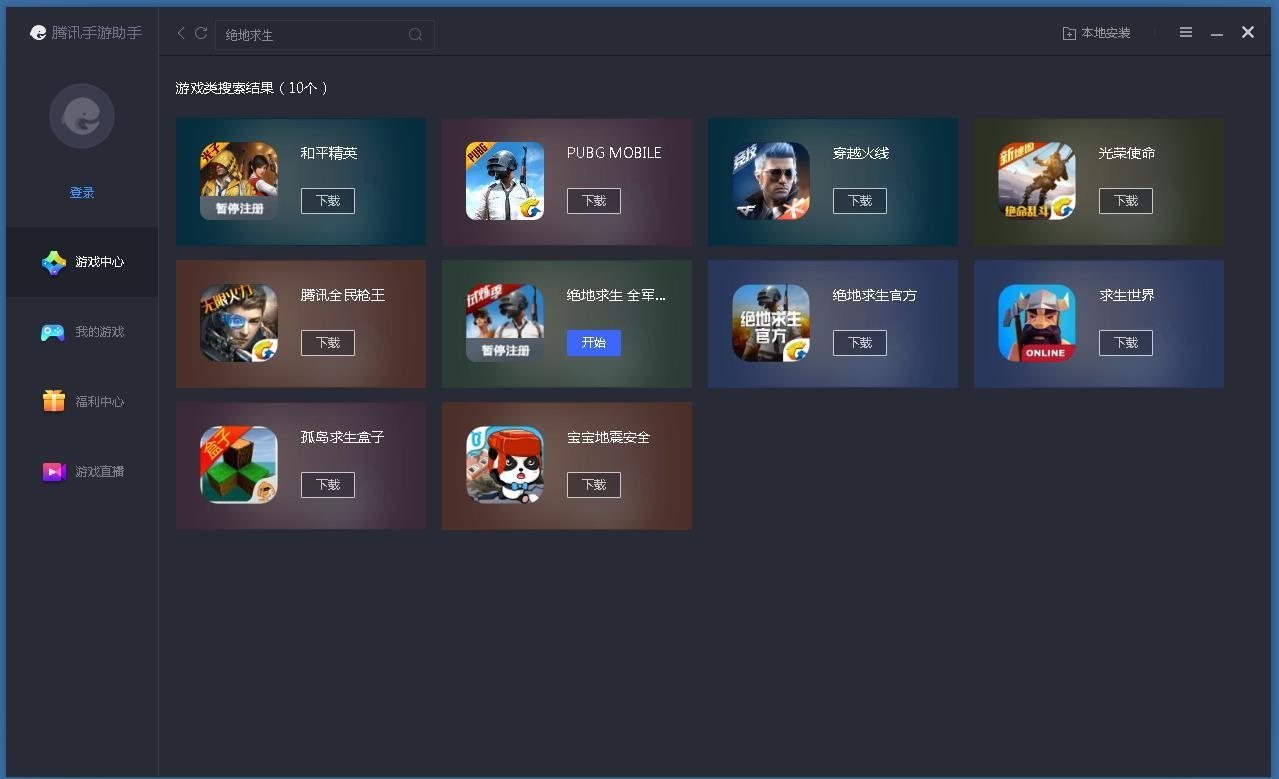
Task: Focus the search field containing 绝地求生
Action: [x=325, y=35]
